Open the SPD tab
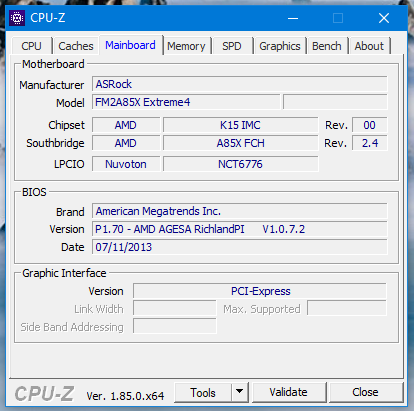The image size is (414, 411). (x=232, y=46)
